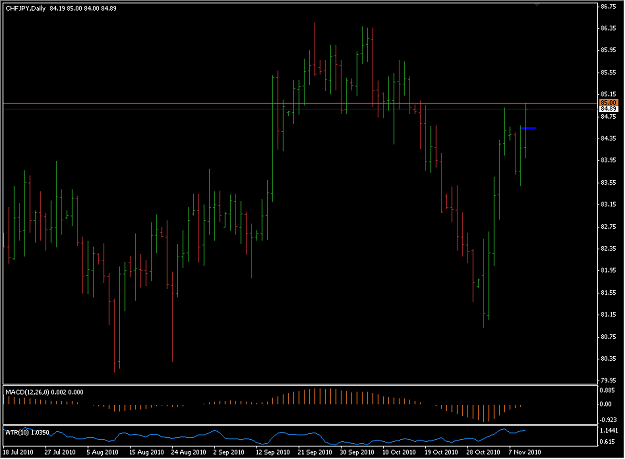Click the 2 Sep 2010 date label

click(229, 452)
